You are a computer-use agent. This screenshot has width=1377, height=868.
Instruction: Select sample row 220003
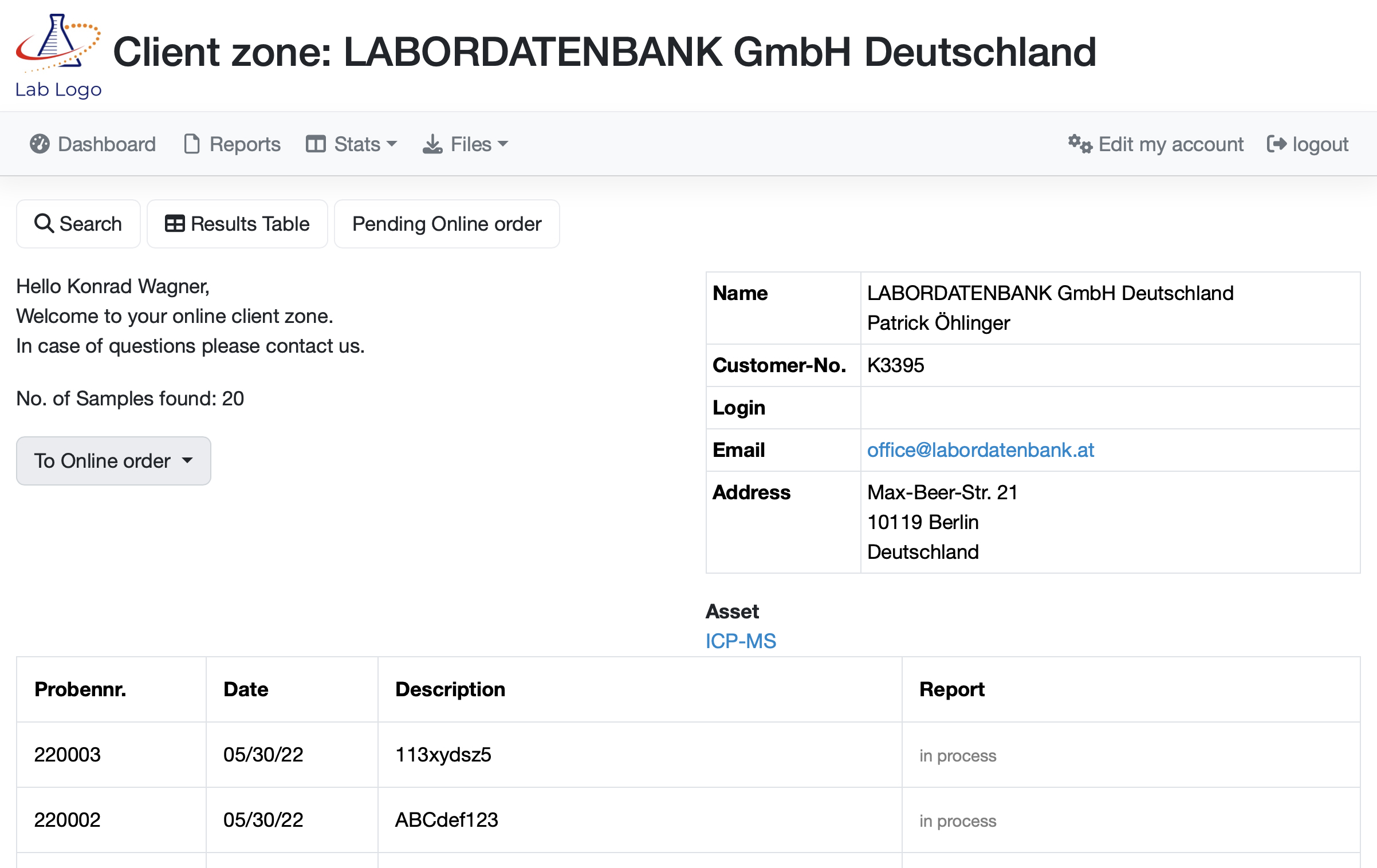67,755
